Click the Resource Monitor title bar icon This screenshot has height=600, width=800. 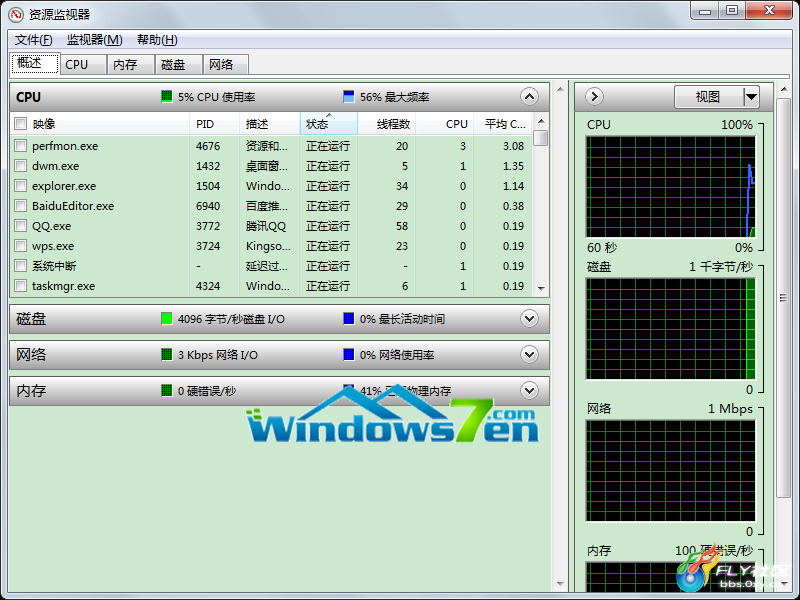coord(16,14)
